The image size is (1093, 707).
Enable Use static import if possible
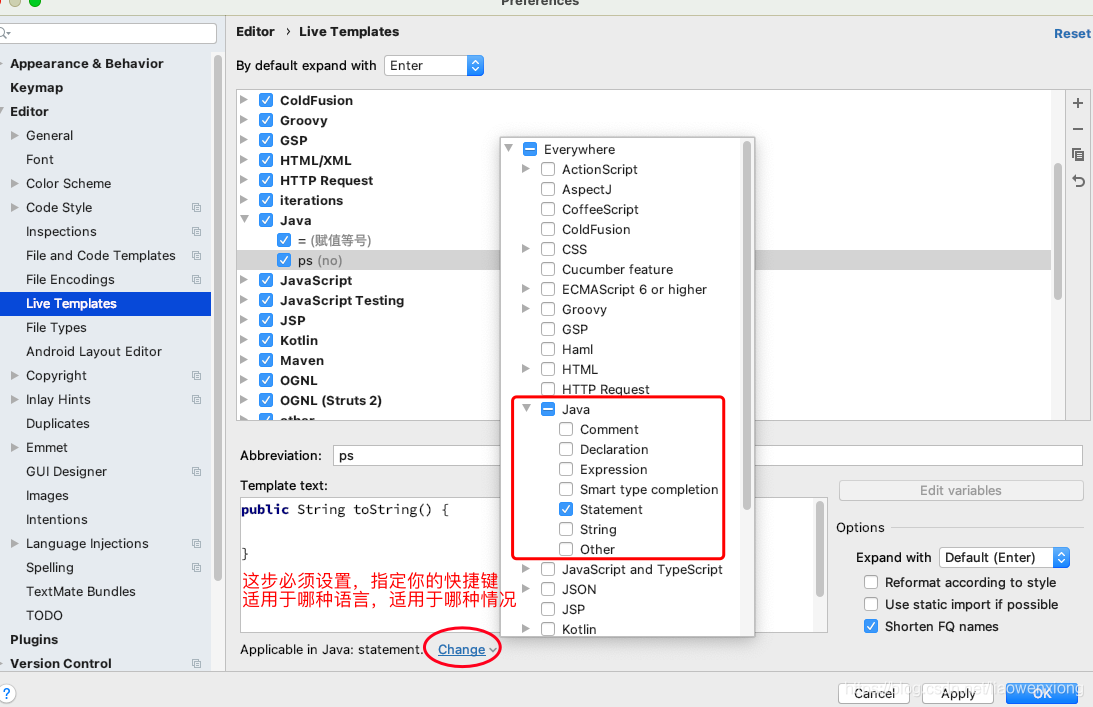tap(871, 604)
